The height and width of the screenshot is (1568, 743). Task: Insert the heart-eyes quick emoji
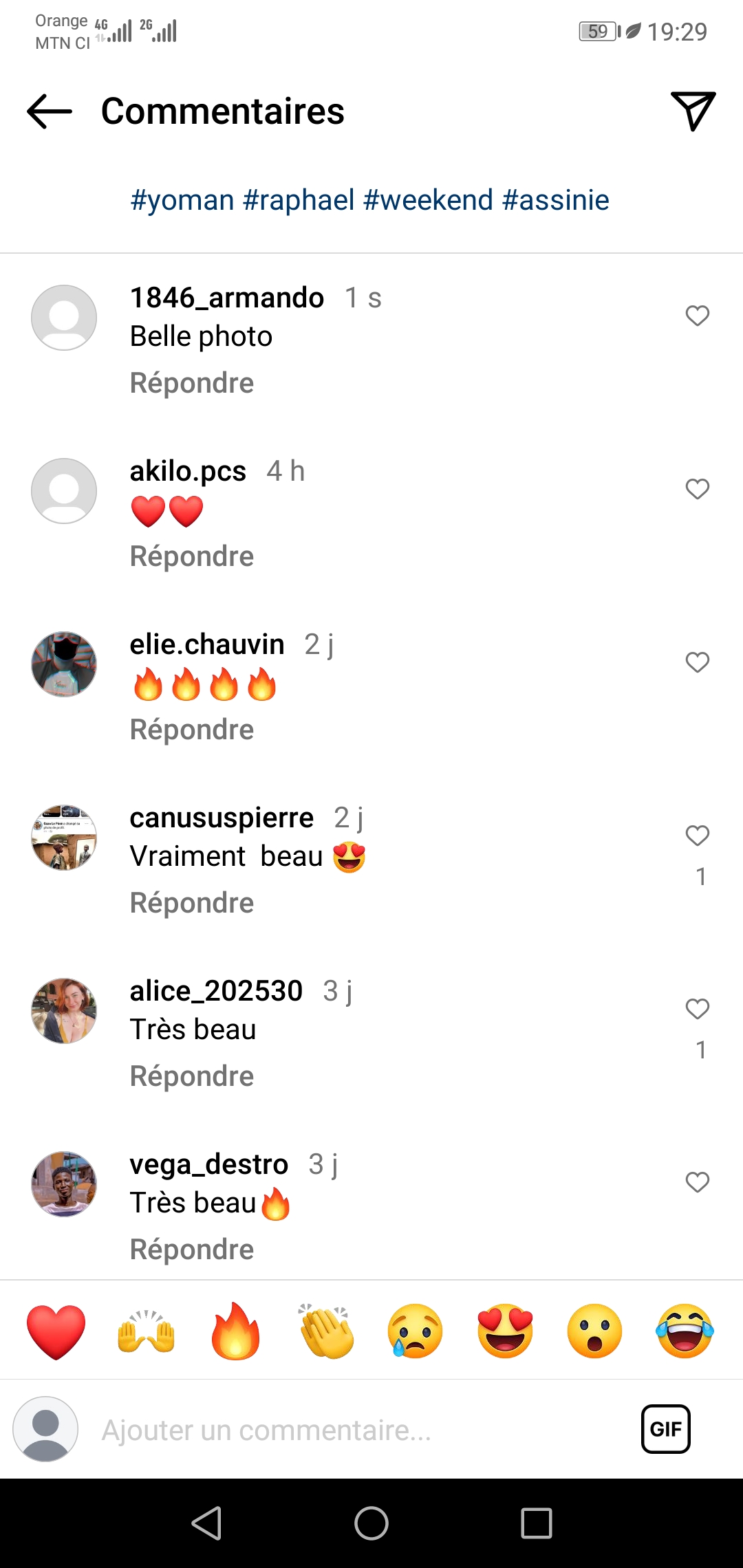point(506,1331)
